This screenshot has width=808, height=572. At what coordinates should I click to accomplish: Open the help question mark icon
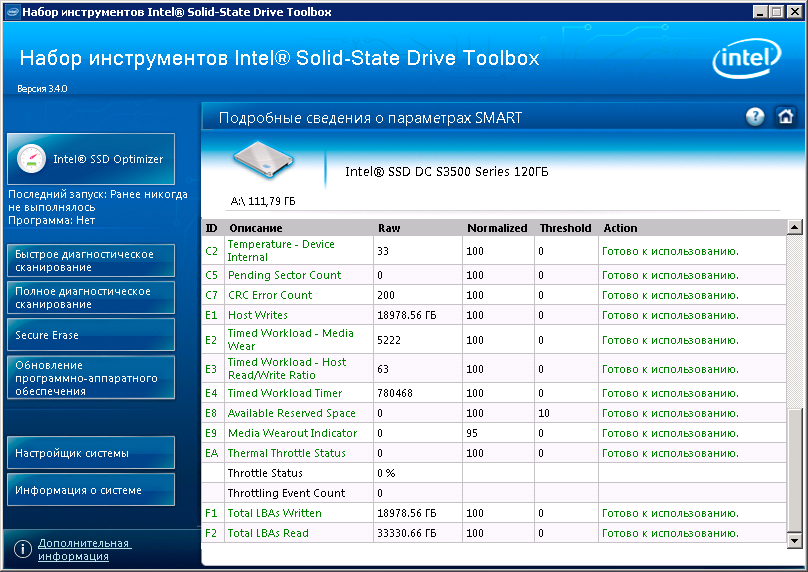point(755,117)
